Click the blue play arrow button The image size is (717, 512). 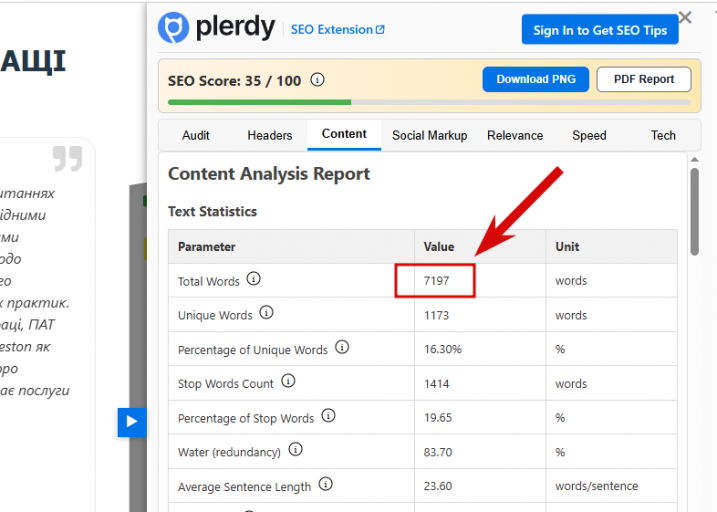pos(132,422)
